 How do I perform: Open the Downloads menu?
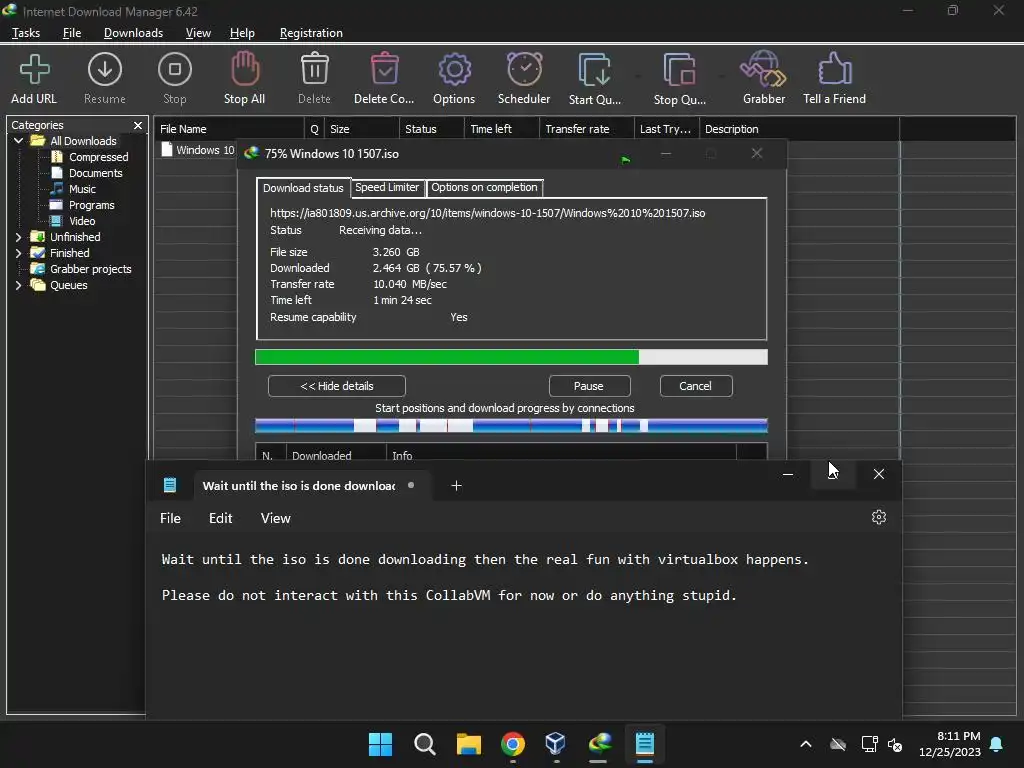click(x=133, y=33)
